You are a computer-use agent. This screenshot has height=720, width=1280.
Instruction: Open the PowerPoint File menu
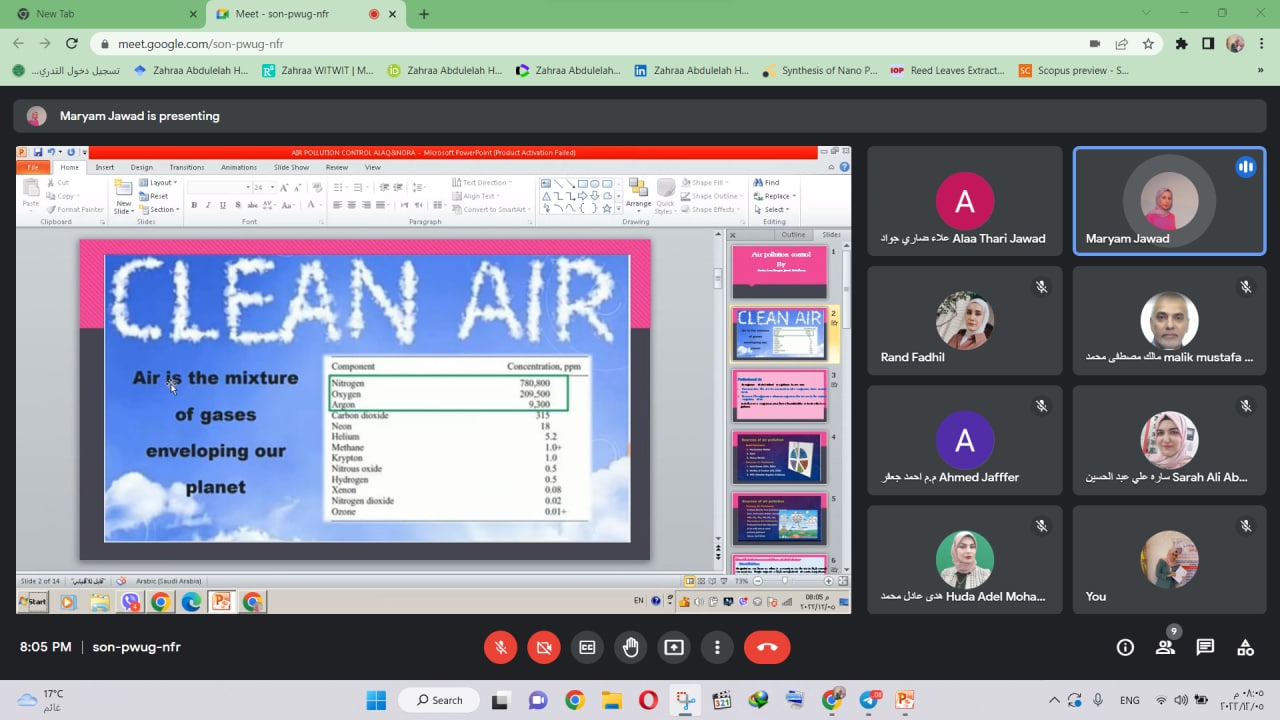coord(33,167)
